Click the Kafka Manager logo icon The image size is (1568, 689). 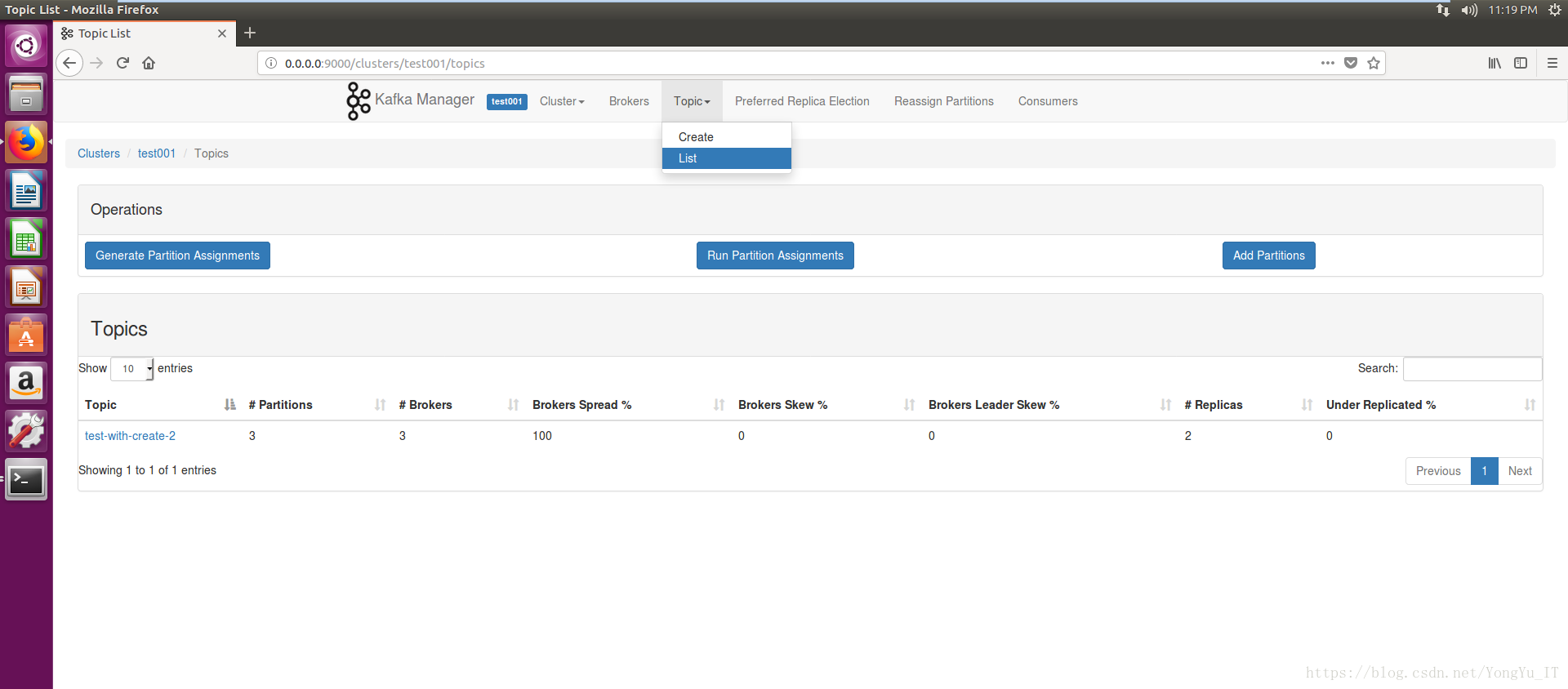pos(358,101)
